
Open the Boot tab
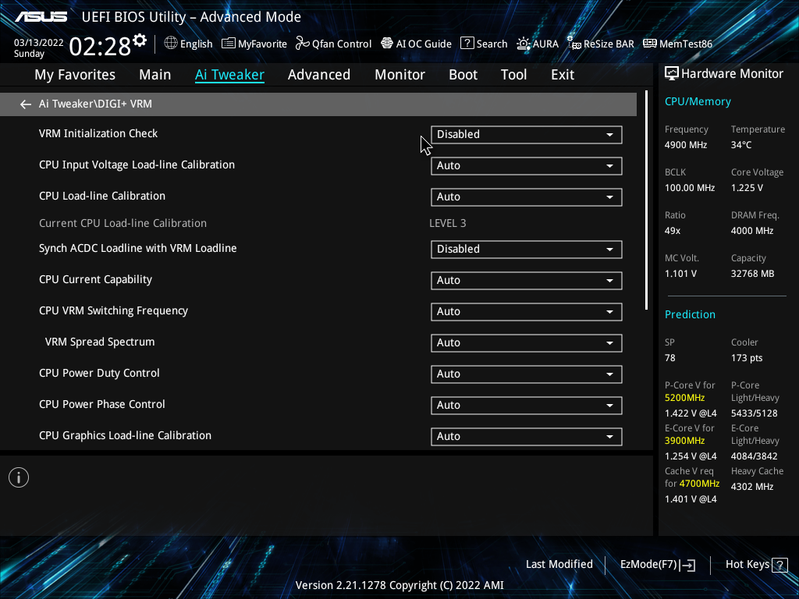point(463,75)
